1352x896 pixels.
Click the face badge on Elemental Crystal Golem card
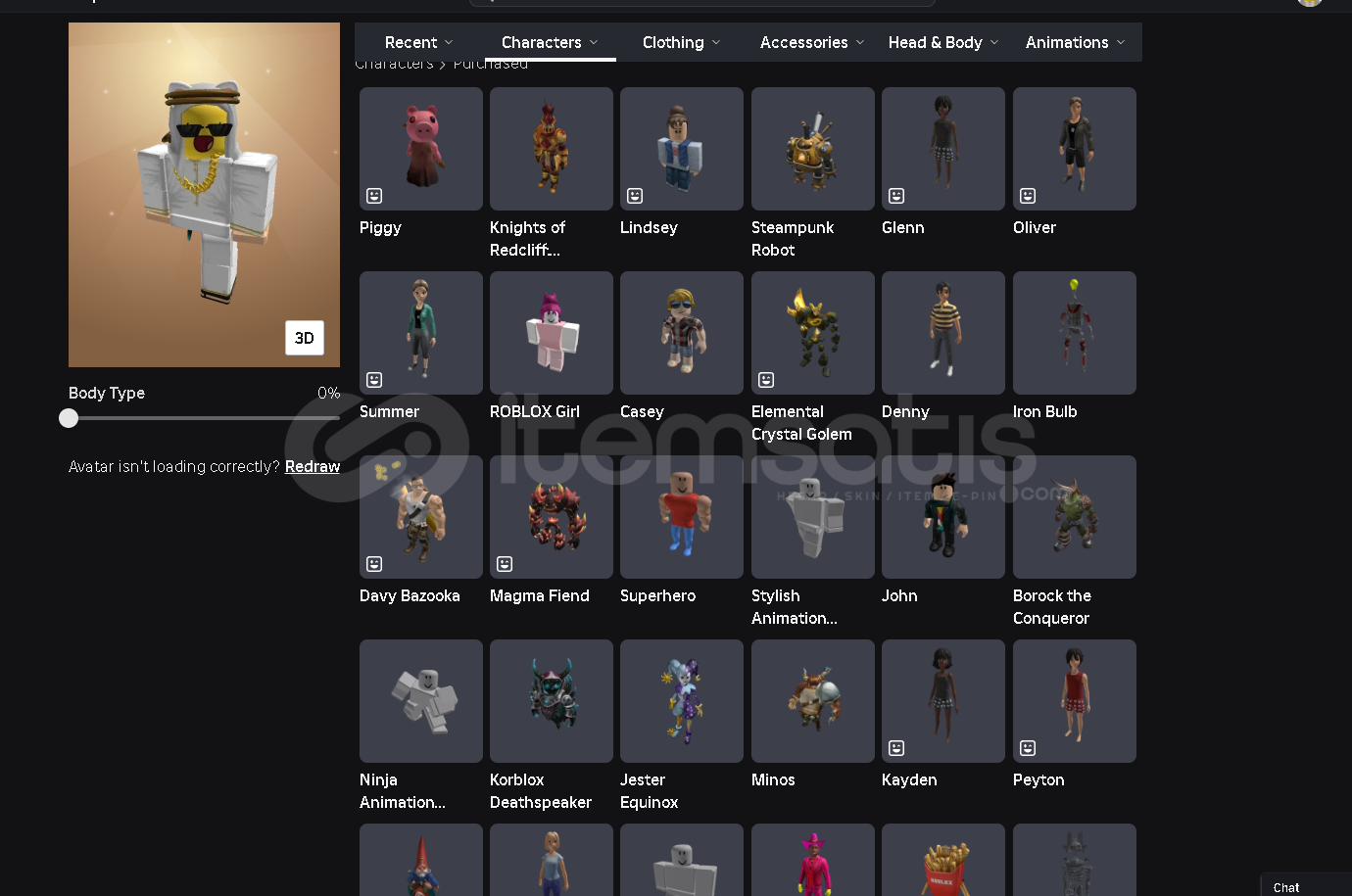(766, 380)
